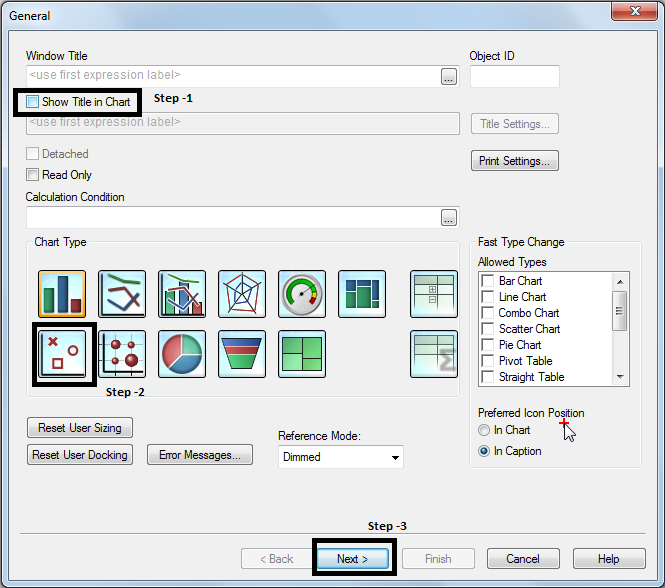Pick the Radar Chart type icon
This screenshot has width=665, height=588.
pyautogui.click(x=242, y=294)
